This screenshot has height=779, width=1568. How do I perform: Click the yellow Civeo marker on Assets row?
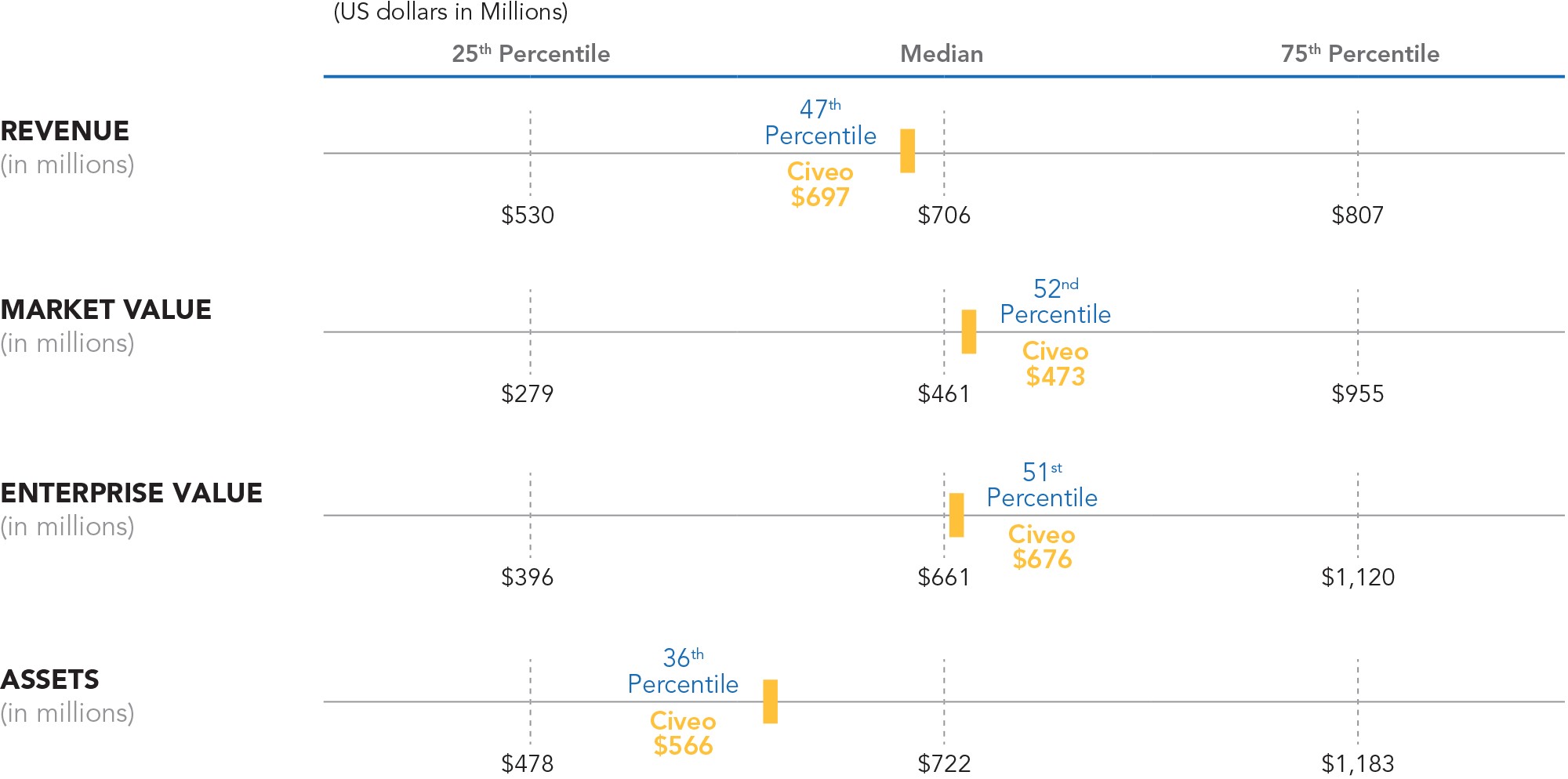pyautogui.click(x=771, y=701)
